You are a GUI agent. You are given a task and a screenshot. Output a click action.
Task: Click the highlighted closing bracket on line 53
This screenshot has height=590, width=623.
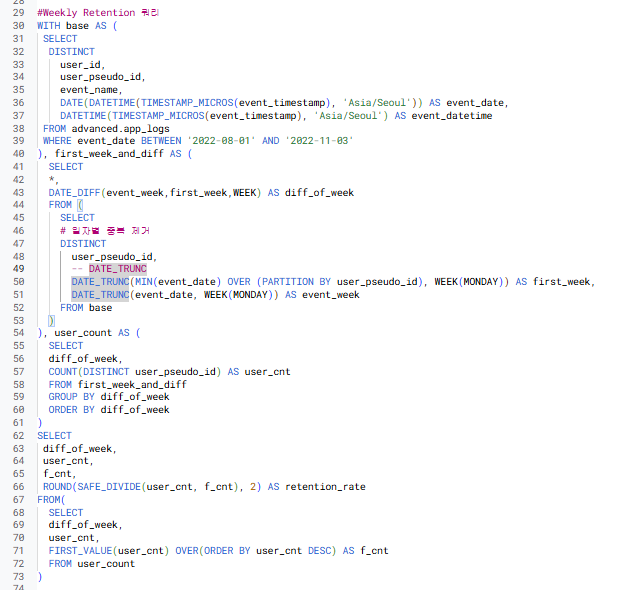click(51, 321)
